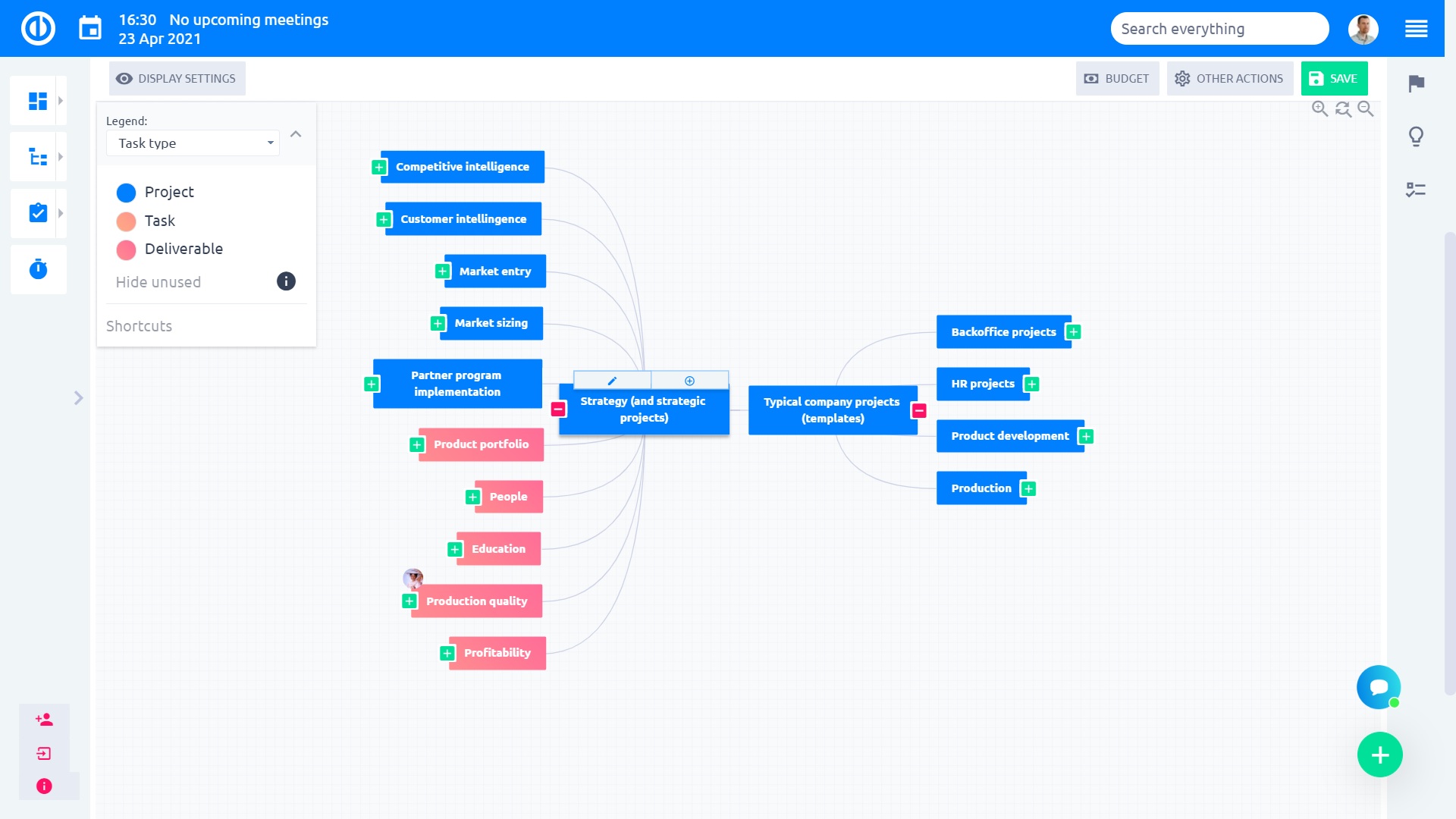Open the time tracking stopwatch icon
The width and height of the screenshot is (1456, 819).
38,269
